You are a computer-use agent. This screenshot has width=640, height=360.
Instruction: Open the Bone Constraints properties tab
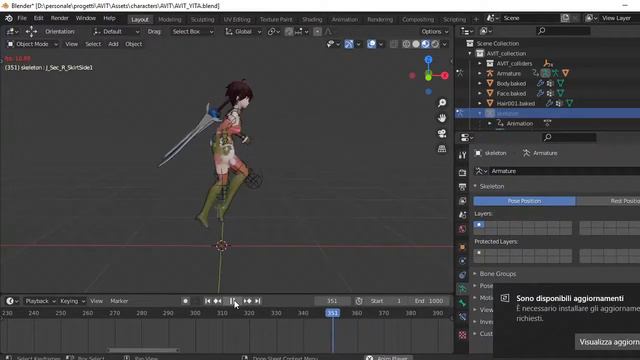462,317
